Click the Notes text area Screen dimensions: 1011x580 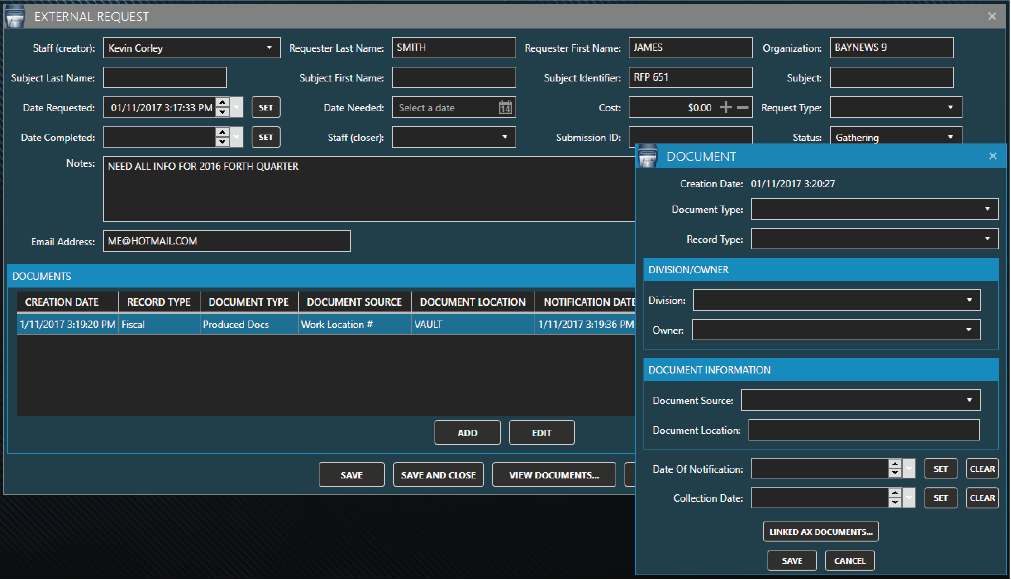pyautogui.click(x=369, y=189)
